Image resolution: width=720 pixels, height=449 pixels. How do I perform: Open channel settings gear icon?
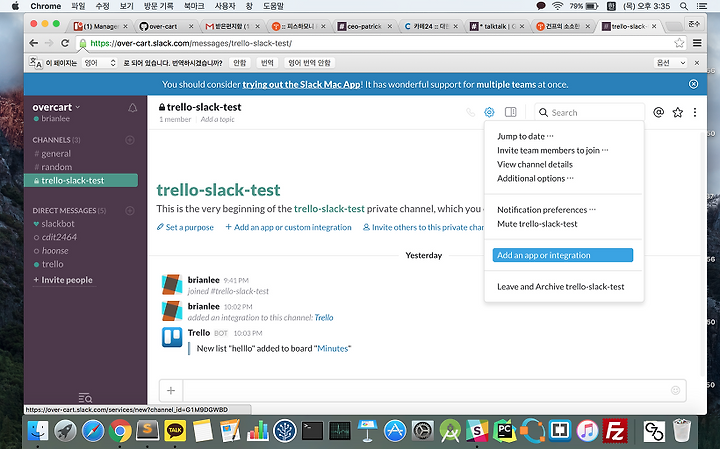coord(489,112)
